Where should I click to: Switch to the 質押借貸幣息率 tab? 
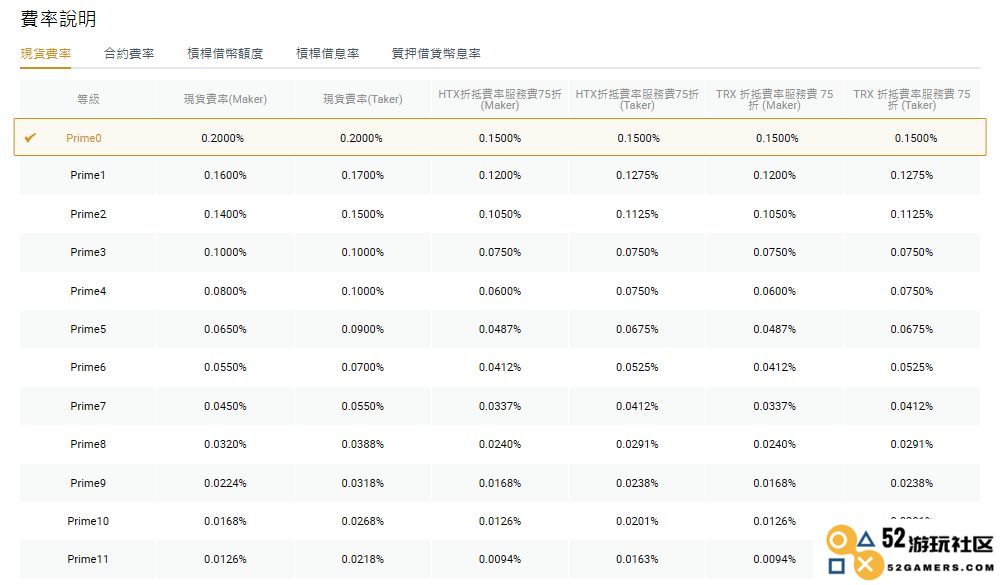[x=436, y=54]
